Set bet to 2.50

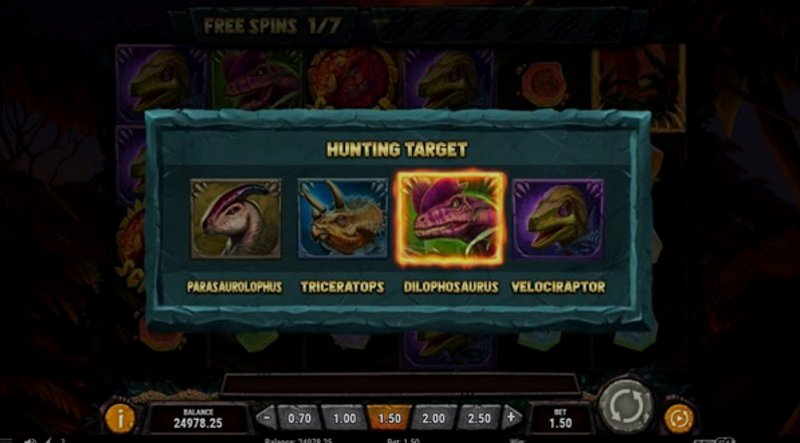479,419
